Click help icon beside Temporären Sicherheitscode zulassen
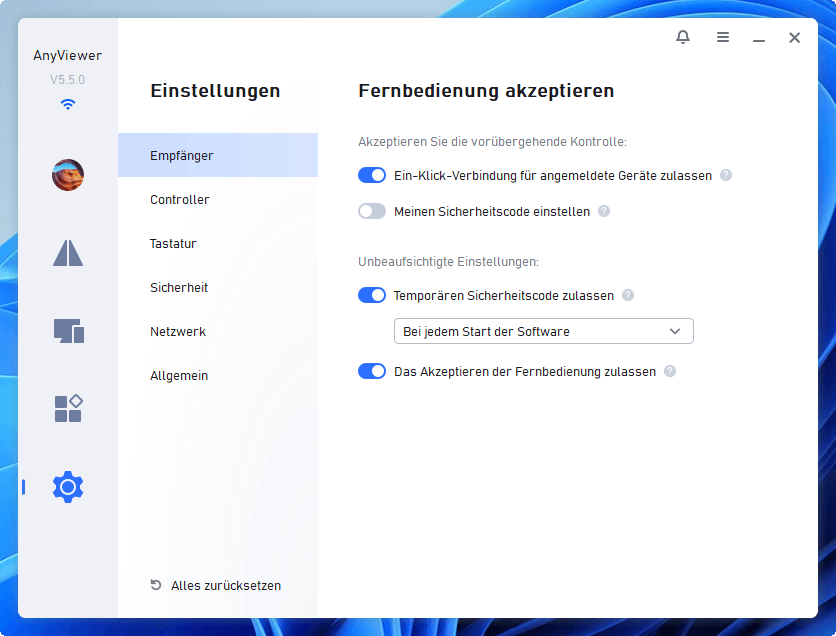The image size is (836, 636). 628,295
